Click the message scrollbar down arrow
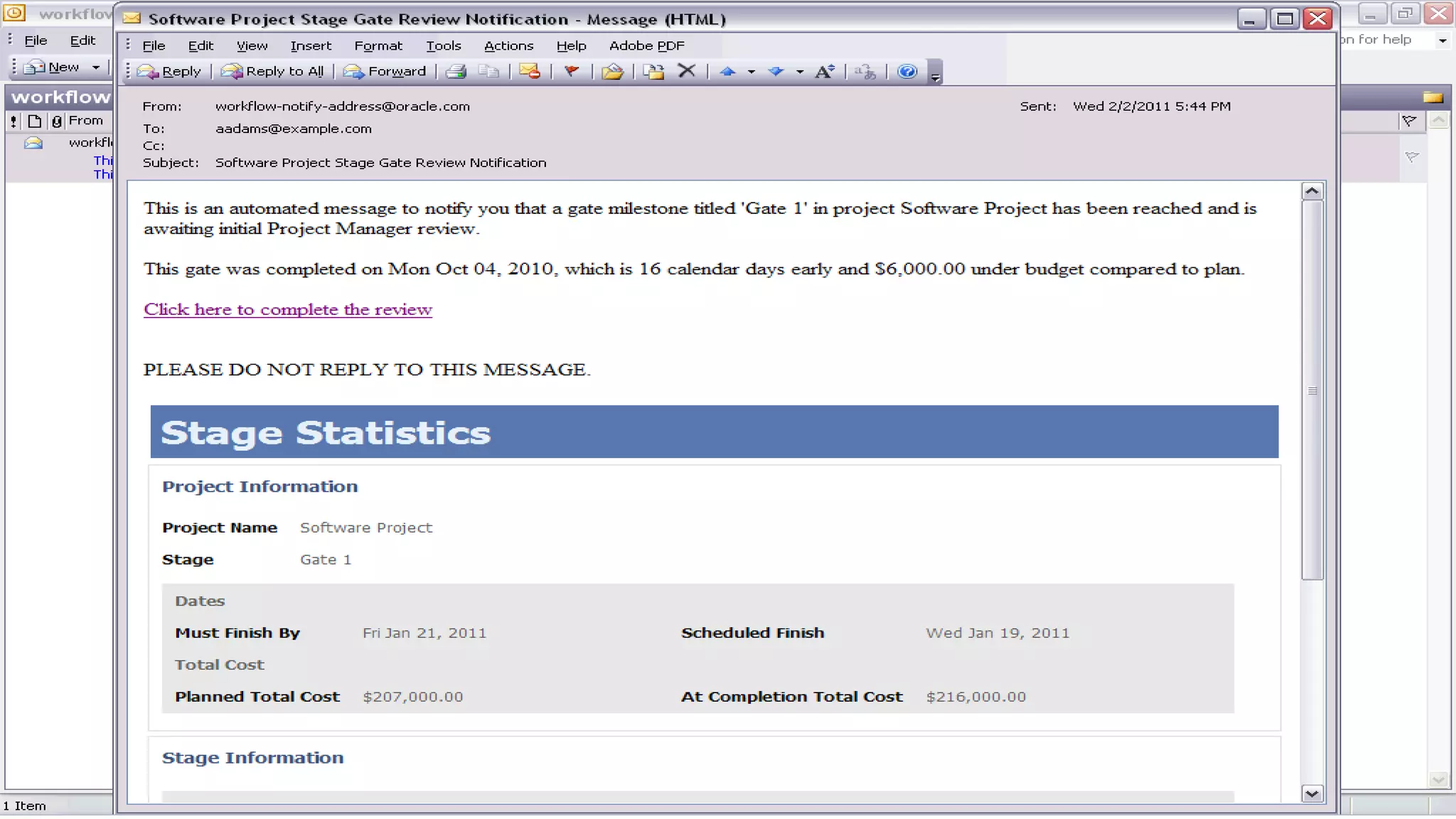This screenshot has width=1456, height=819. coord(1312,793)
